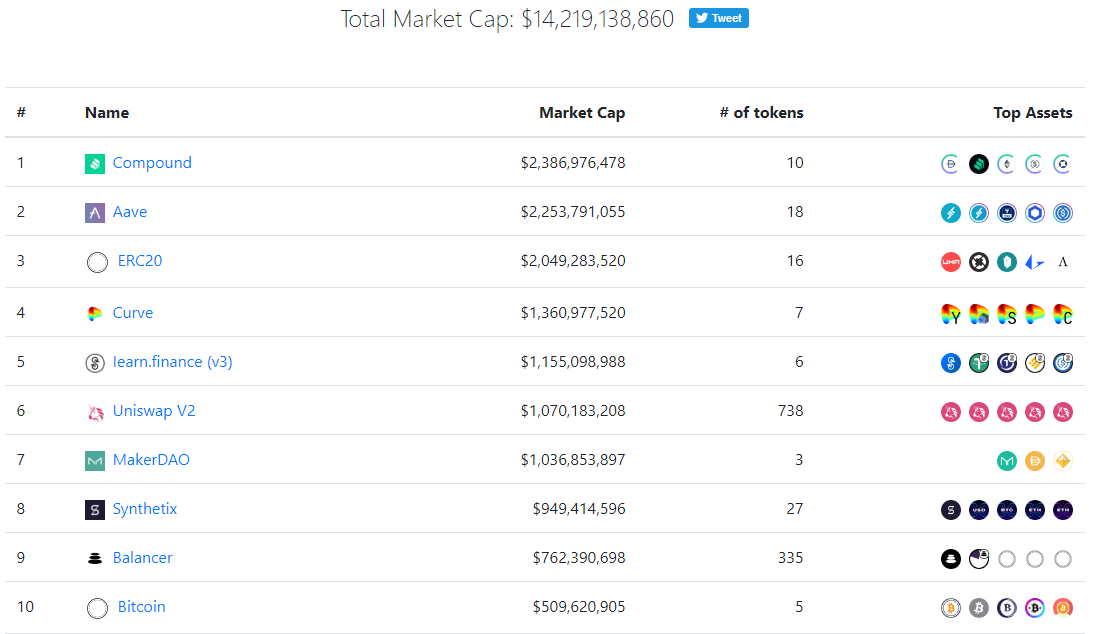Click the black COMP token icon
This screenshot has width=1097, height=634.
click(979, 164)
